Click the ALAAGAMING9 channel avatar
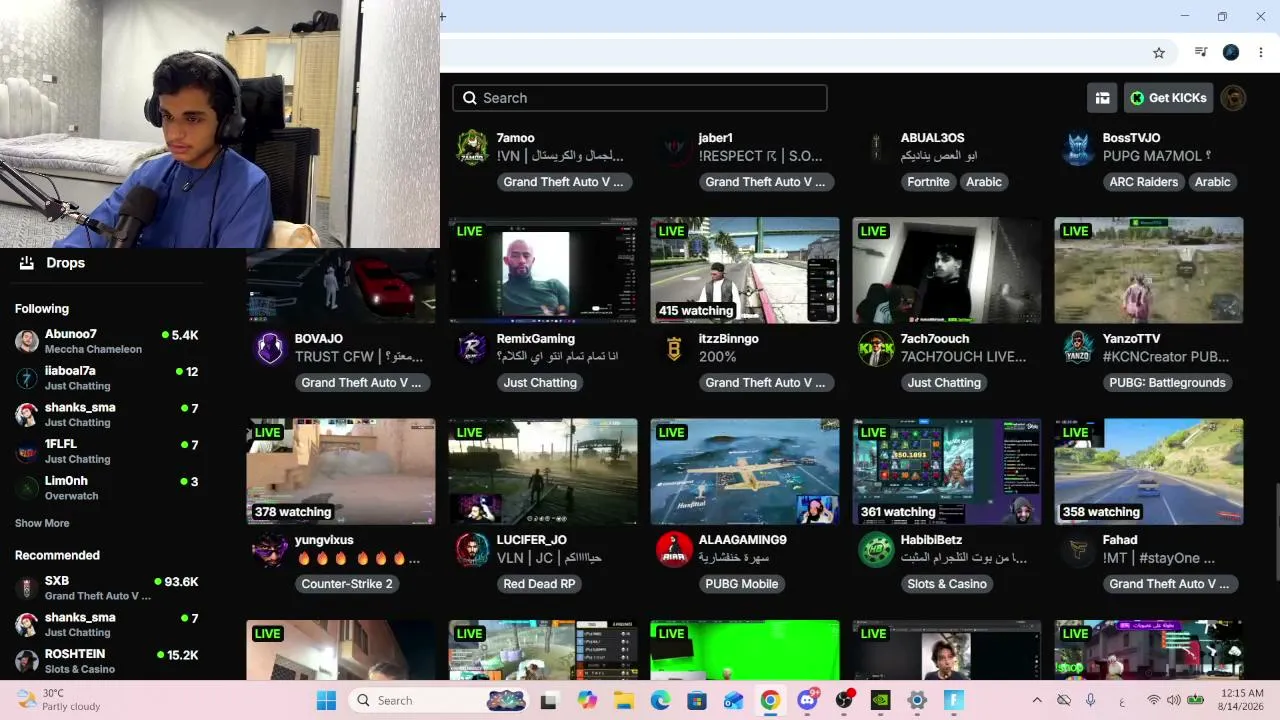This screenshot has width=1280, height=720. click(674, 549)
